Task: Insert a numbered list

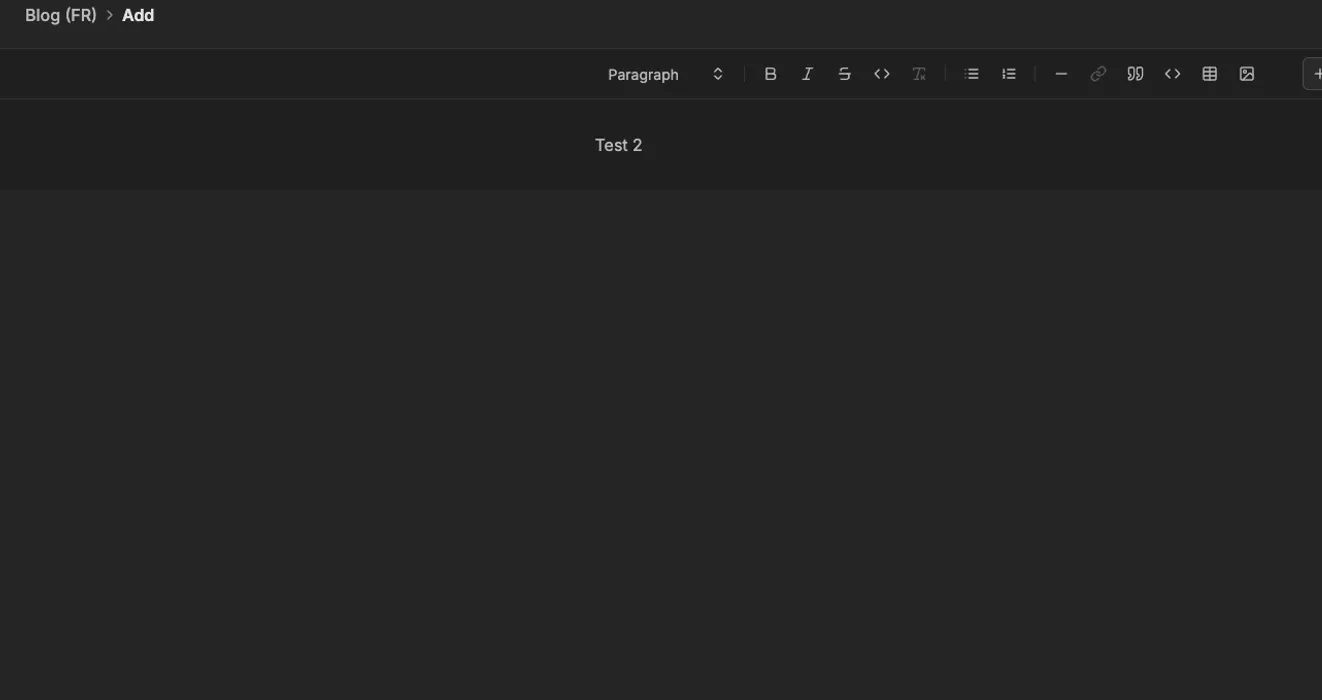Action: click(1008, 74)
